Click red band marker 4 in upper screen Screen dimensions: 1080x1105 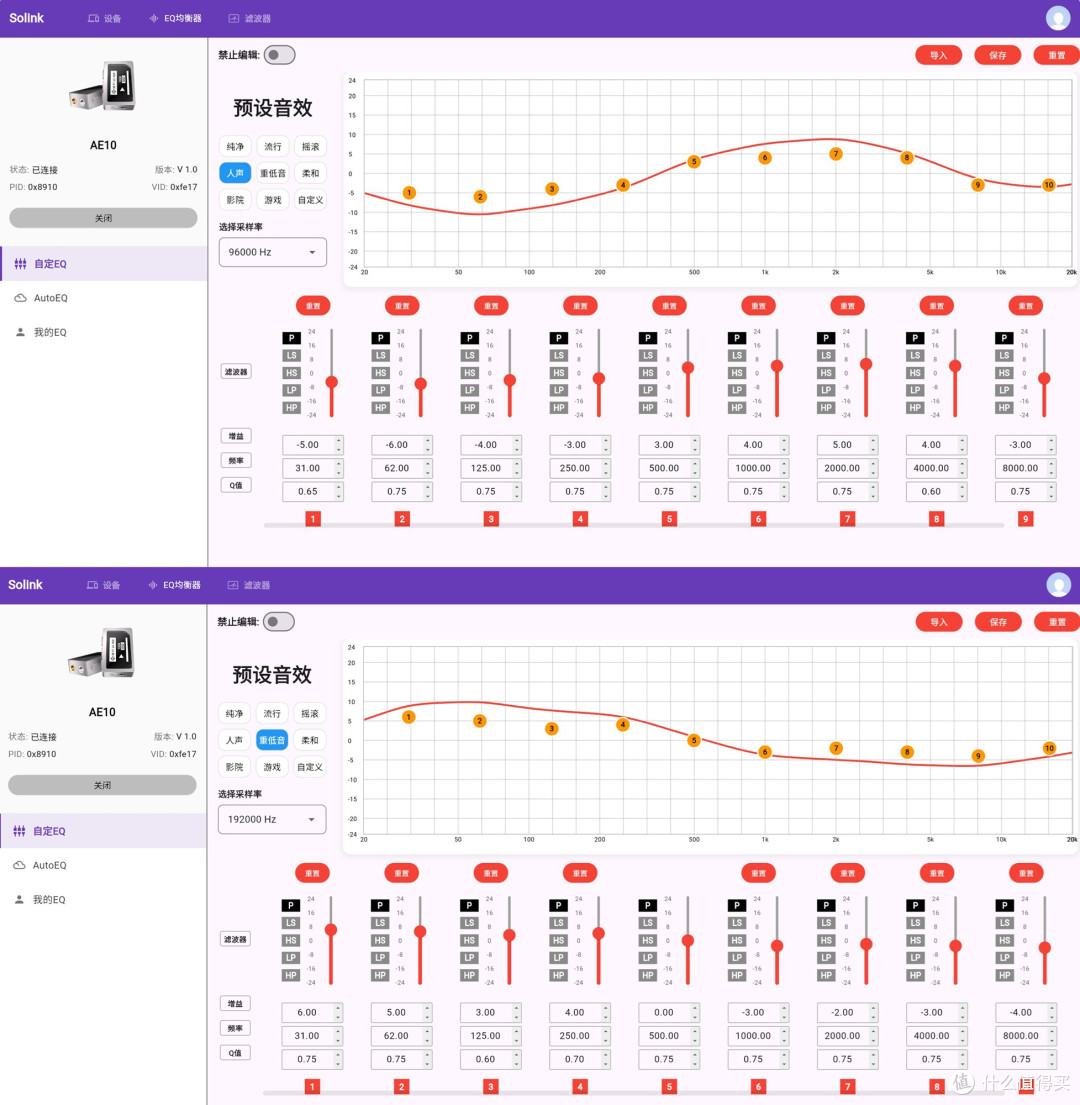pos(580,519)
